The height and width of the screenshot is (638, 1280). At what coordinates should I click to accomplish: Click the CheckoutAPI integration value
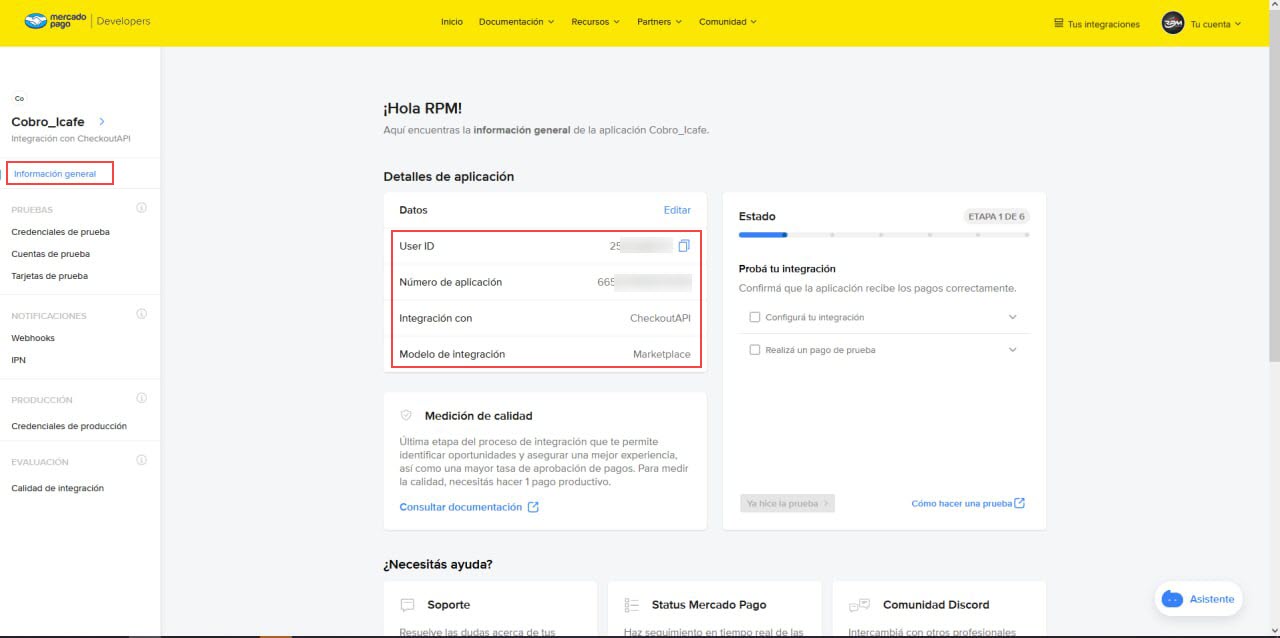click(660, 318)
